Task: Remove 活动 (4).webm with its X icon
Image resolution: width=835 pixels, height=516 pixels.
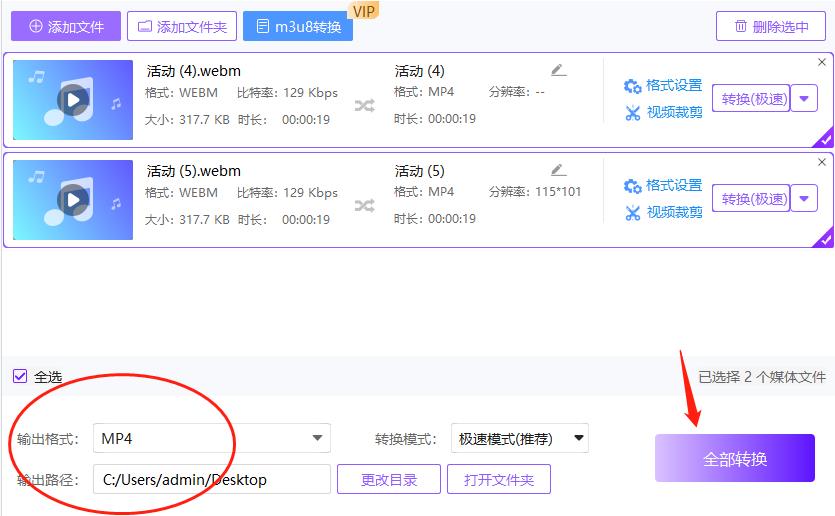Action: [822, 62]
